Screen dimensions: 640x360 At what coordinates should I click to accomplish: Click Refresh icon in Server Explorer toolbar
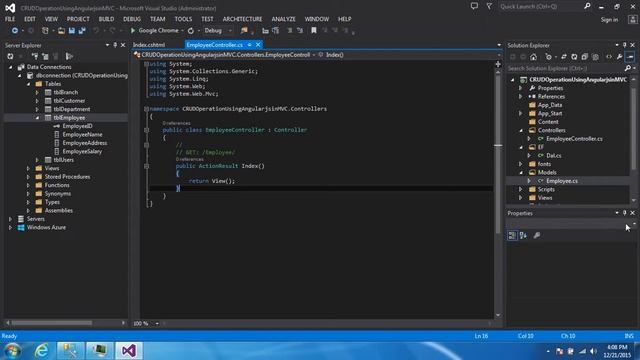tap(10, 56)
